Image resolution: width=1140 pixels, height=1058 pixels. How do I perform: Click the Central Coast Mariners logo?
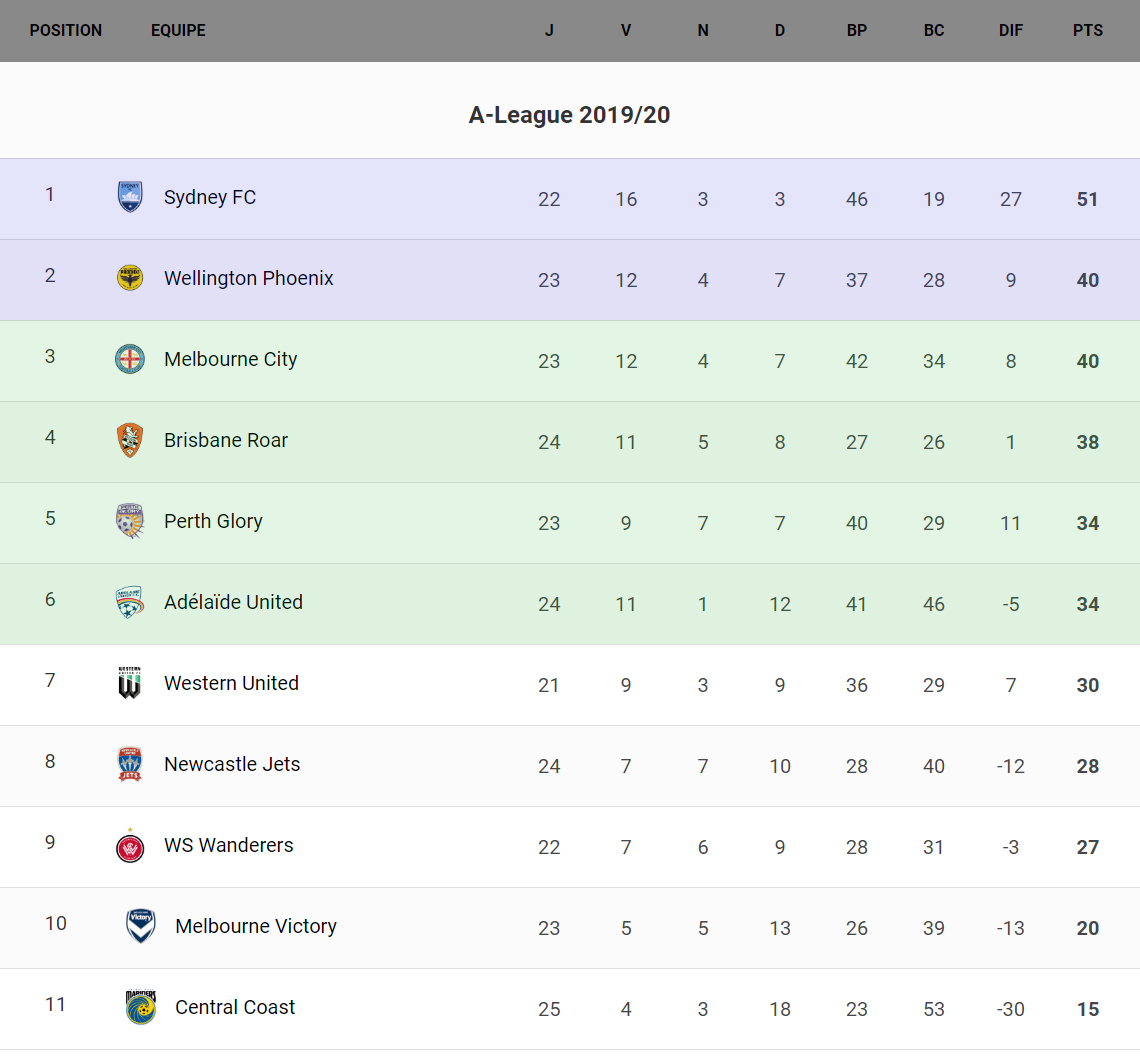coord(141,1007)
